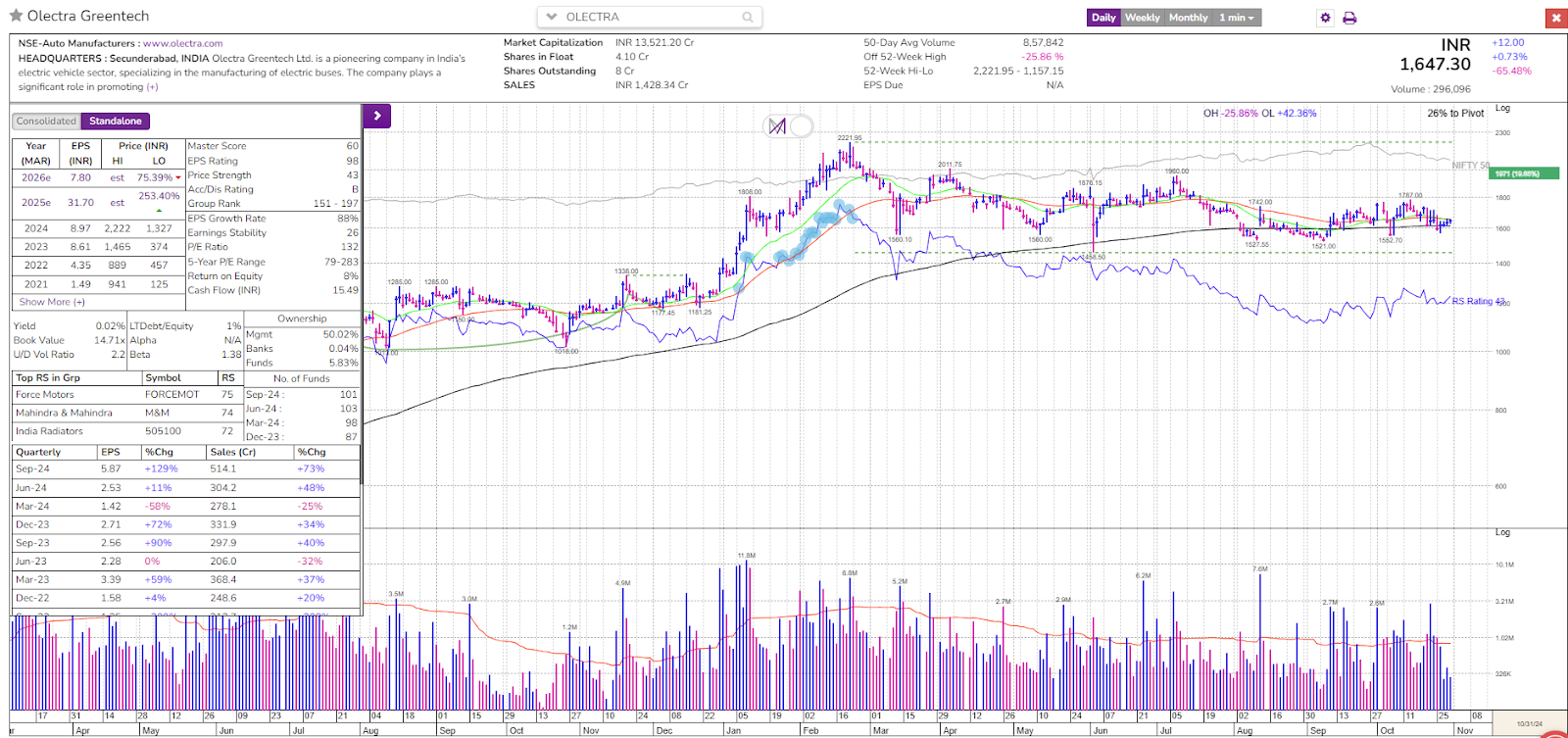Click the Log scale label on volume chart
Screen dimensions: 1568x738
1502,532
